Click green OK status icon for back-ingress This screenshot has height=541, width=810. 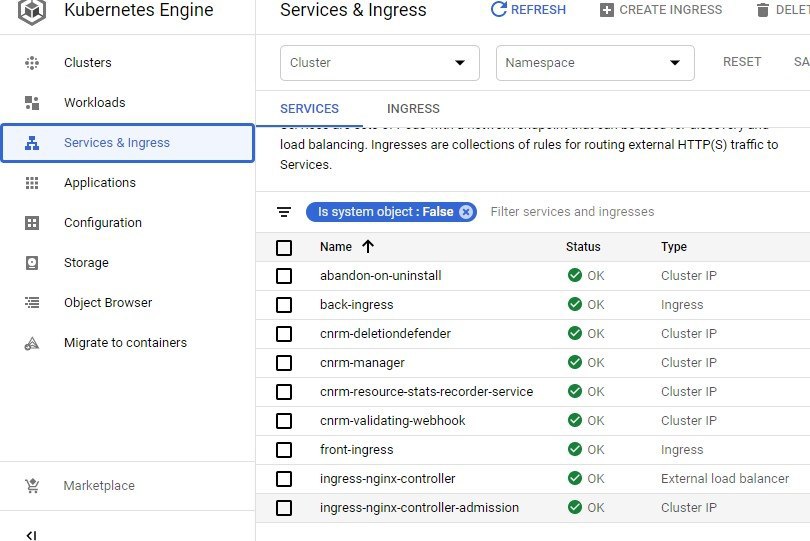pyautogui.click(x=574, y=304)
